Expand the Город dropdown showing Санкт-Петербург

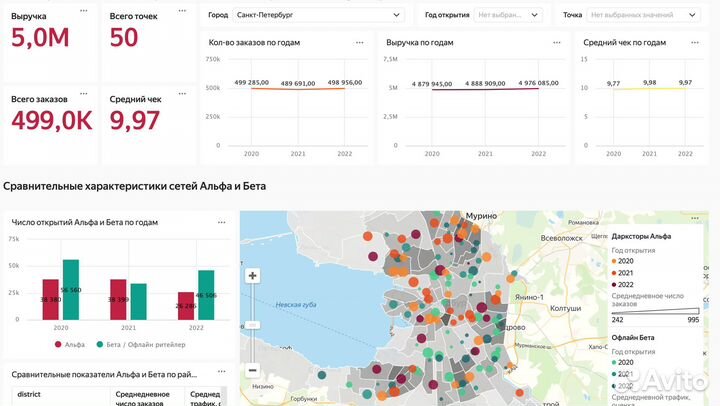pos(317,15)
